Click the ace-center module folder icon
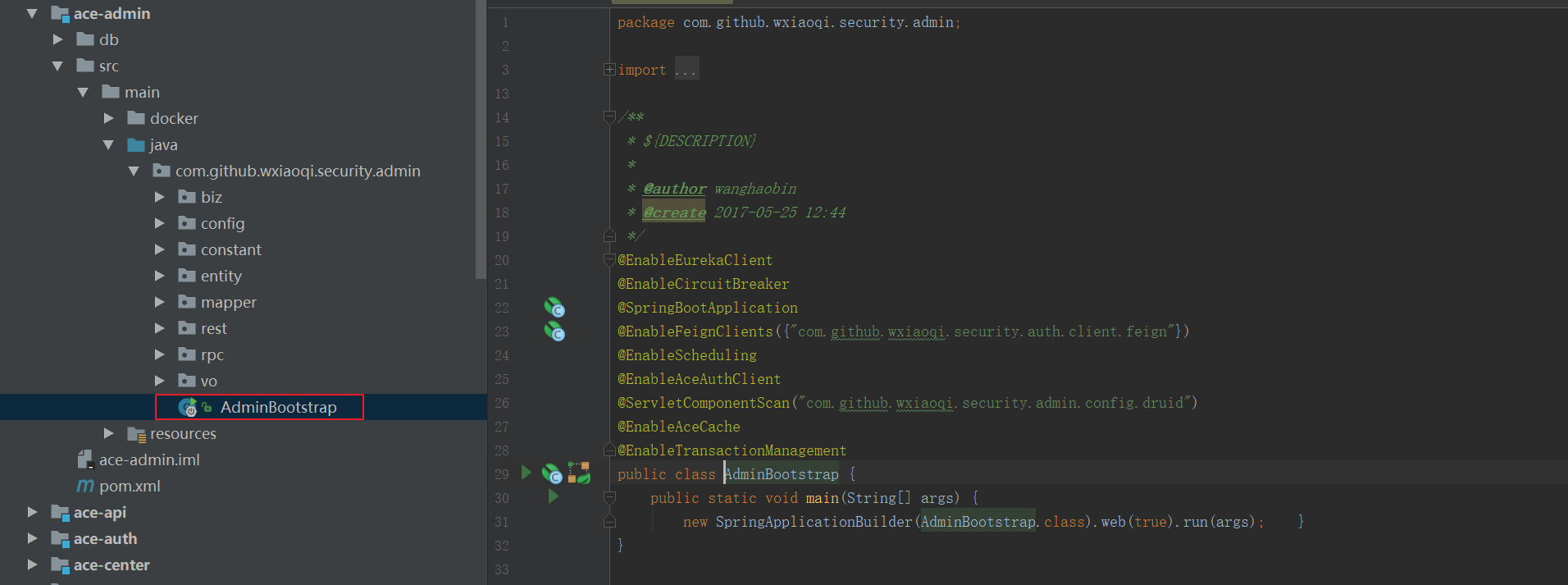The image size is (1568, 585). click(60, 564)
